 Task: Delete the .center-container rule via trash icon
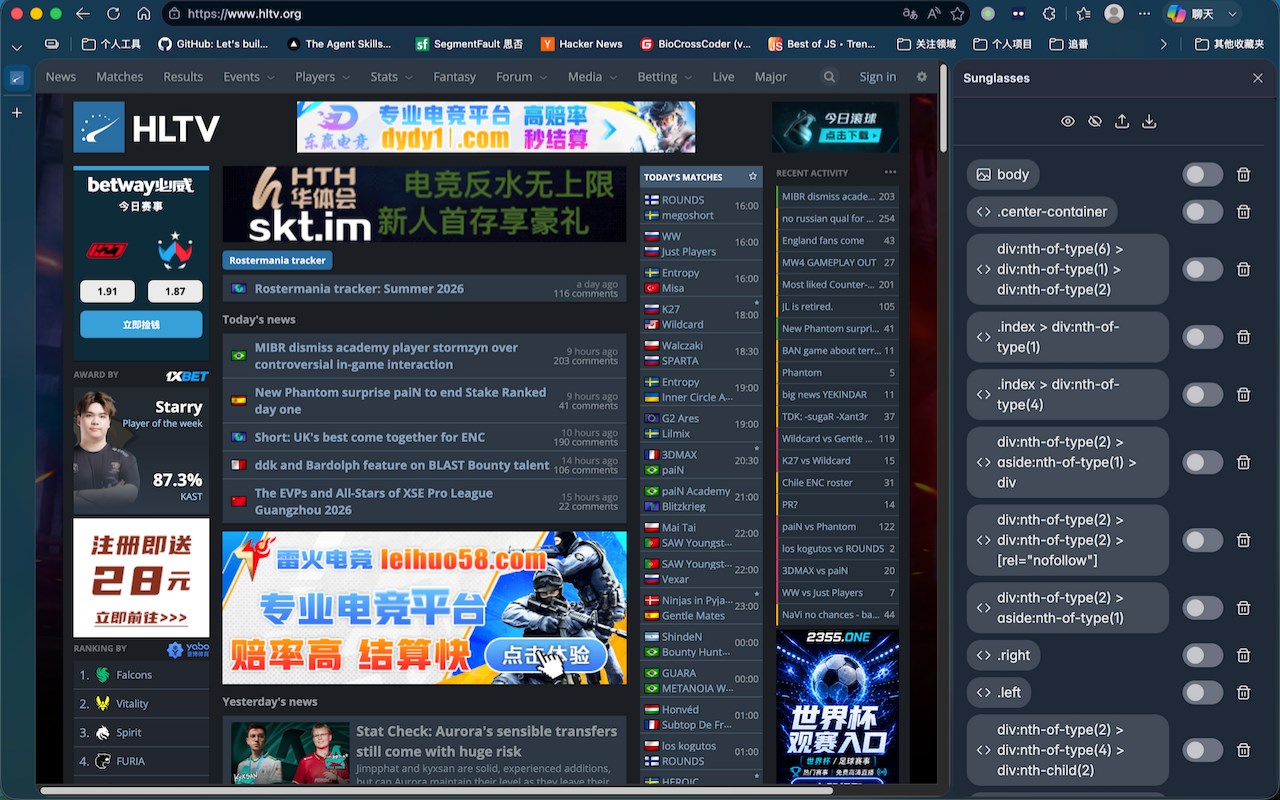[x=1244, y=212]
